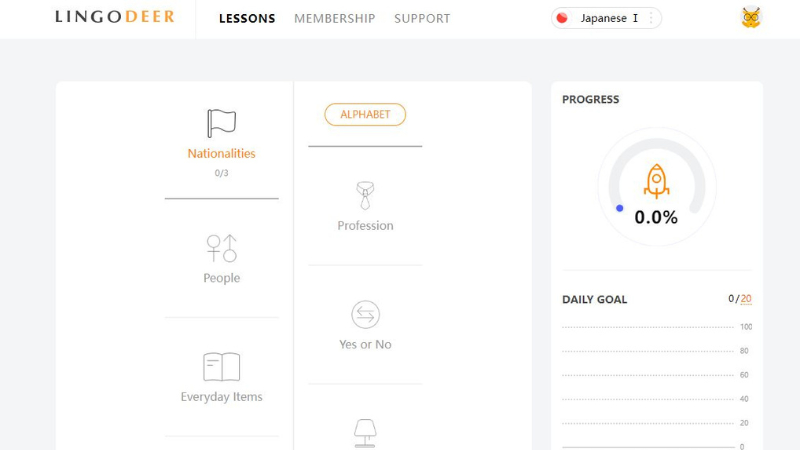Open the Support tab
This screenshot has height=450, width=800.
point(422,18)
